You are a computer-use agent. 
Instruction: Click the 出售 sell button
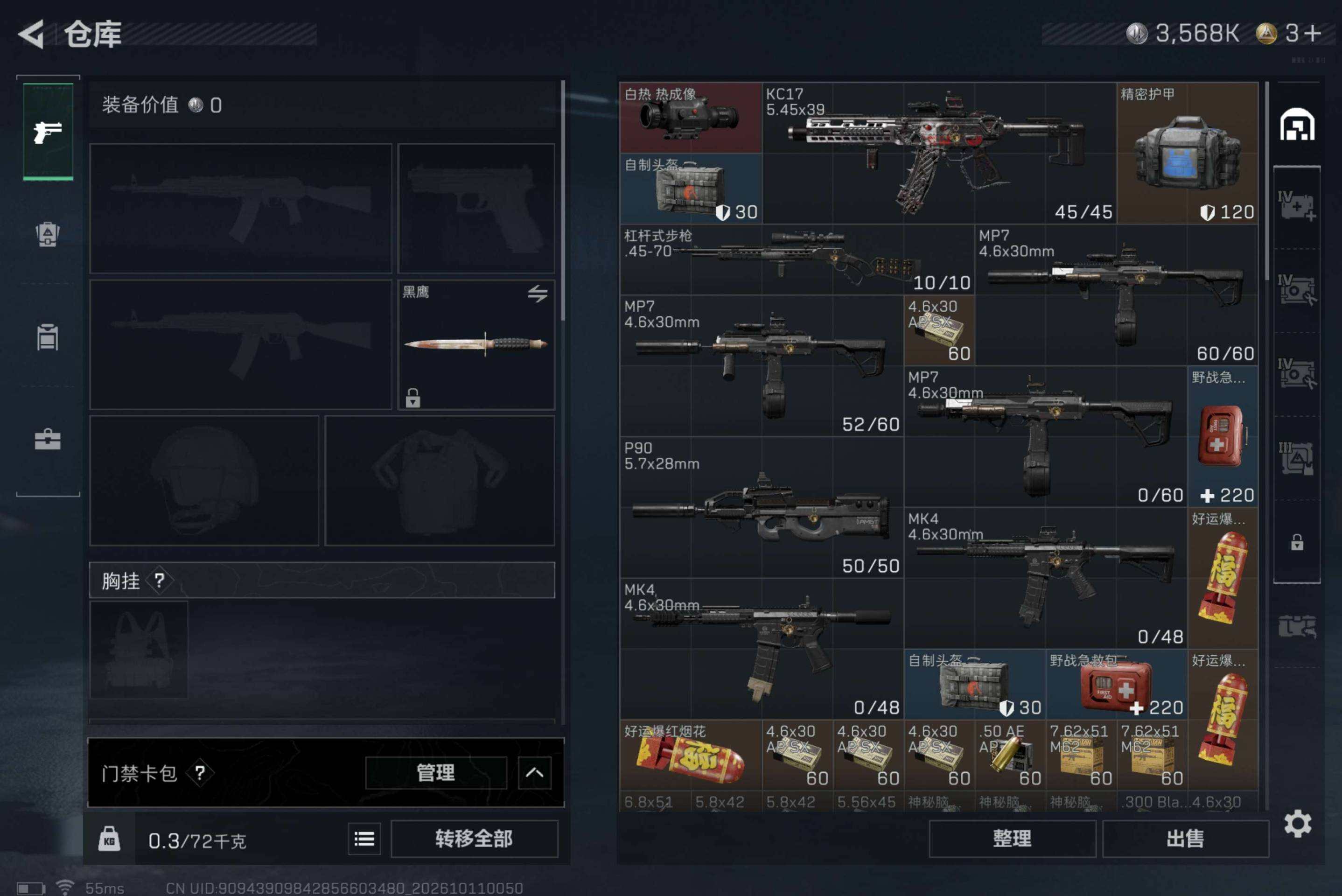pos(1186,840)
